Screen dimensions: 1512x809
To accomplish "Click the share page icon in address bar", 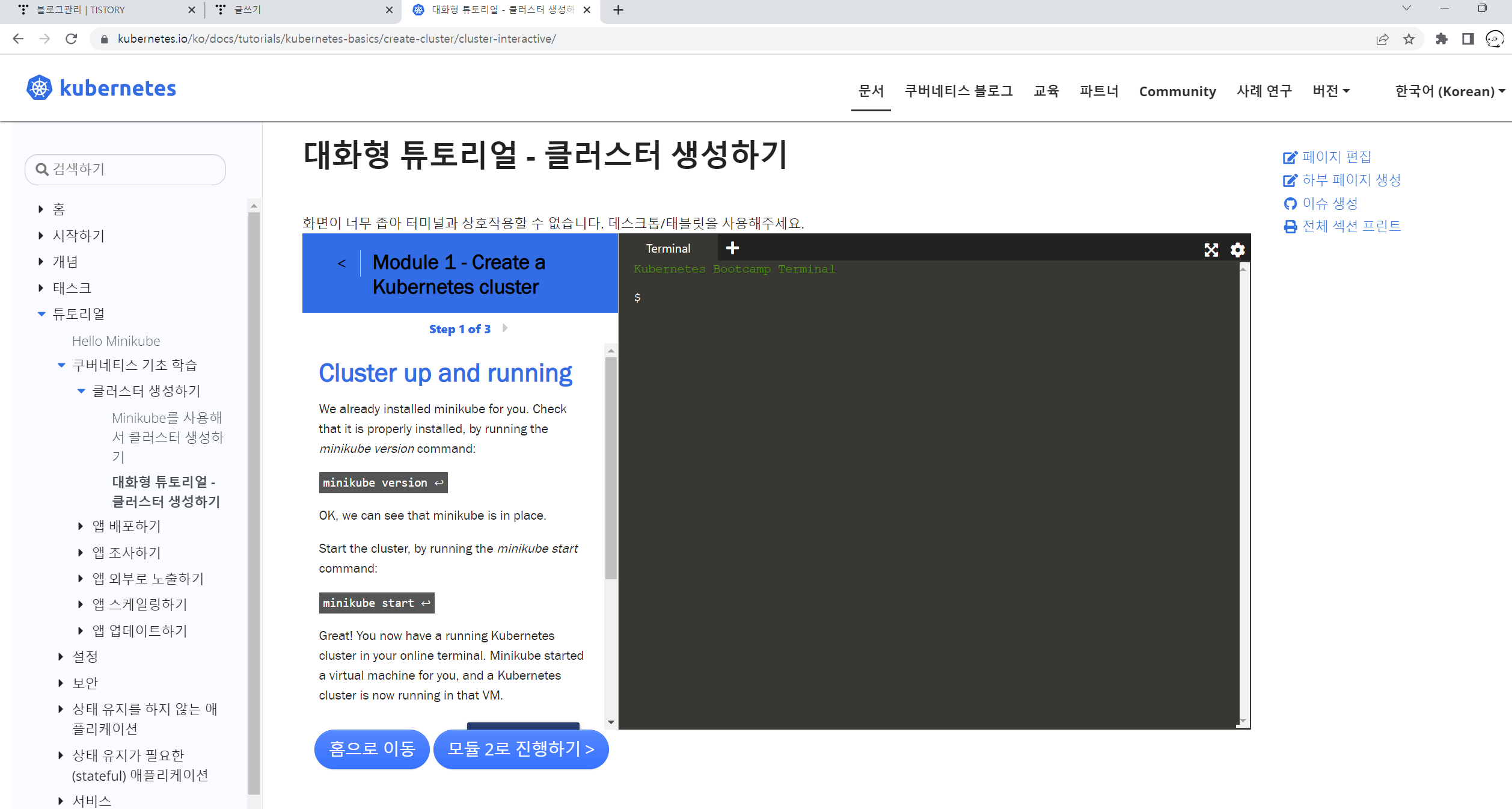I will pos(1382,39).
